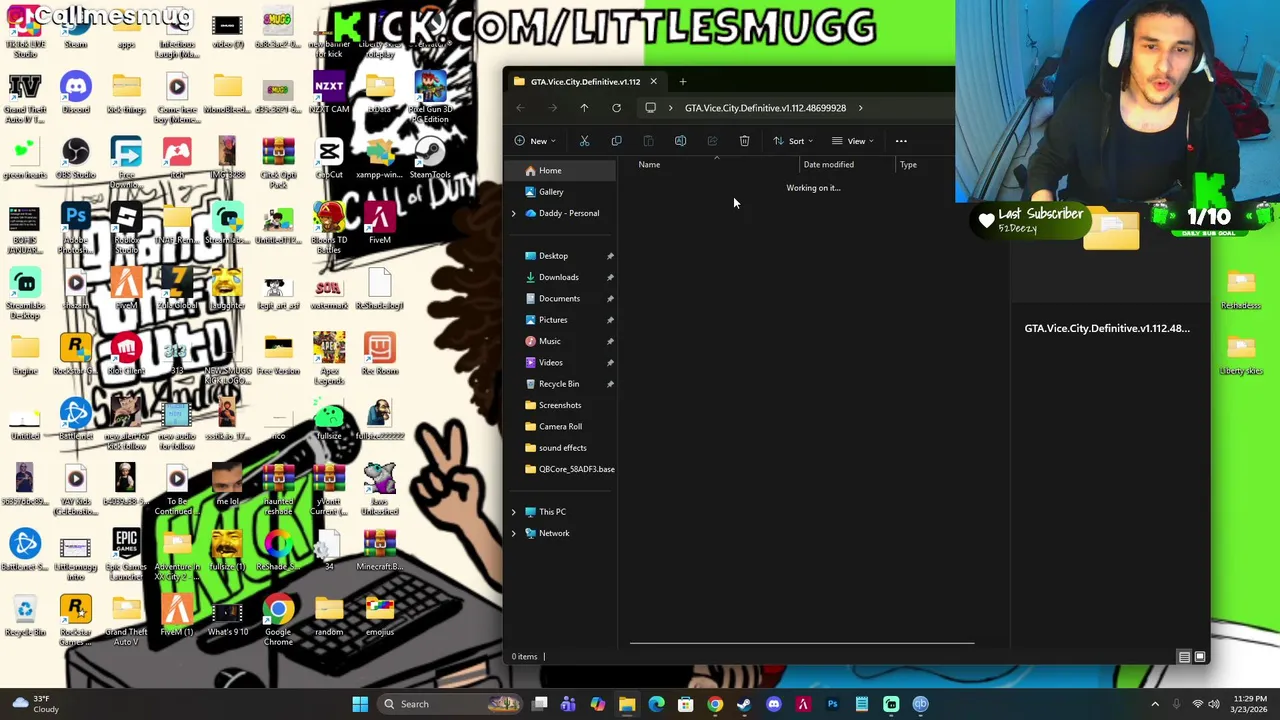The height and width of the screenshot is (720, 1280).
Task: Open Home in the navigation pane
Action: pos(561,171)
